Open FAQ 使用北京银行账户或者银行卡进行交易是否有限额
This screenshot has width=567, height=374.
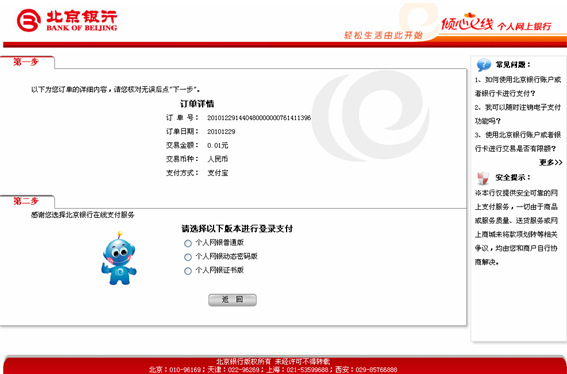pyautogui.click(x=518, y=141)
